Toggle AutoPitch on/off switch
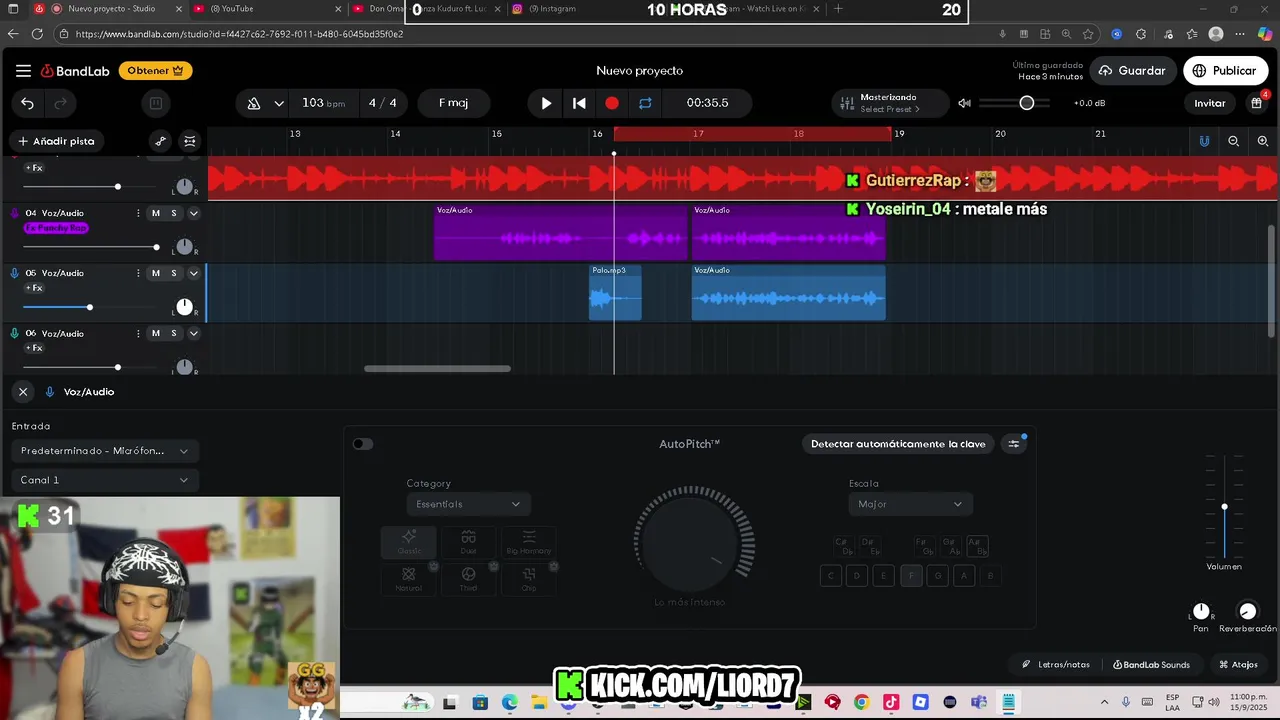Image resolution: width=1280 pixels, height=720 pixels. click(363, 444)
